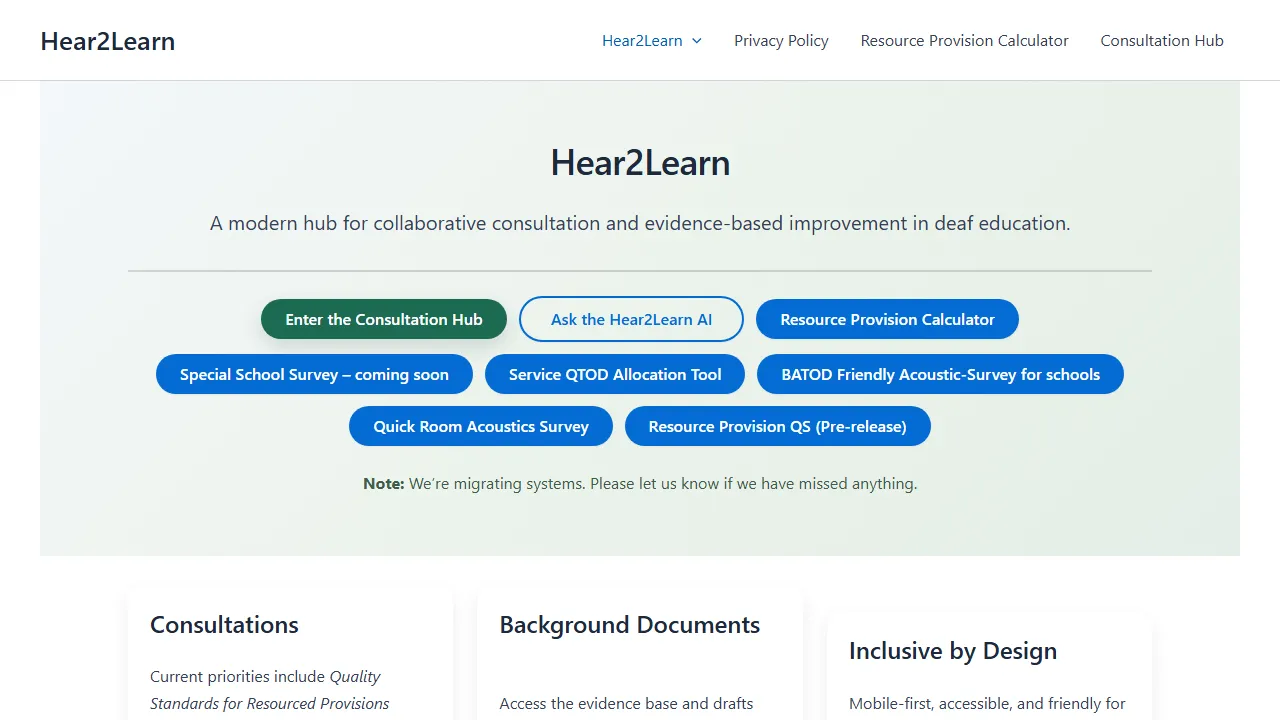
Task: Open Resource Provision Calculator from the navigation bar
Action: click(x=964, y=40)
